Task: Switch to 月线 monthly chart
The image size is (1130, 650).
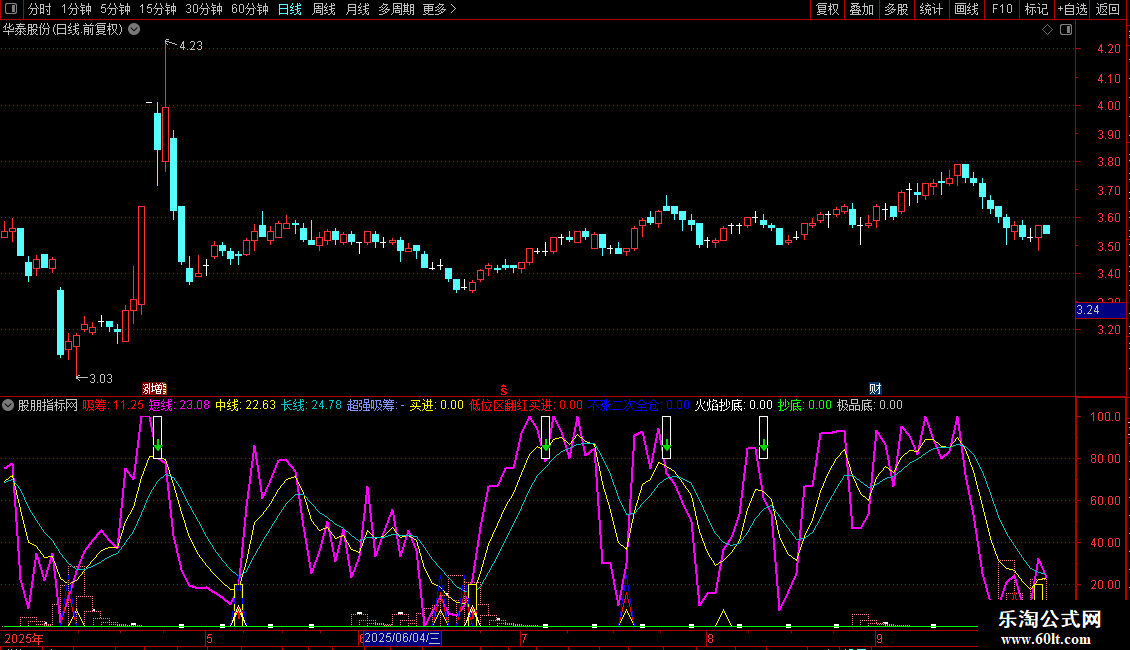Action: [x=357, y=9]
